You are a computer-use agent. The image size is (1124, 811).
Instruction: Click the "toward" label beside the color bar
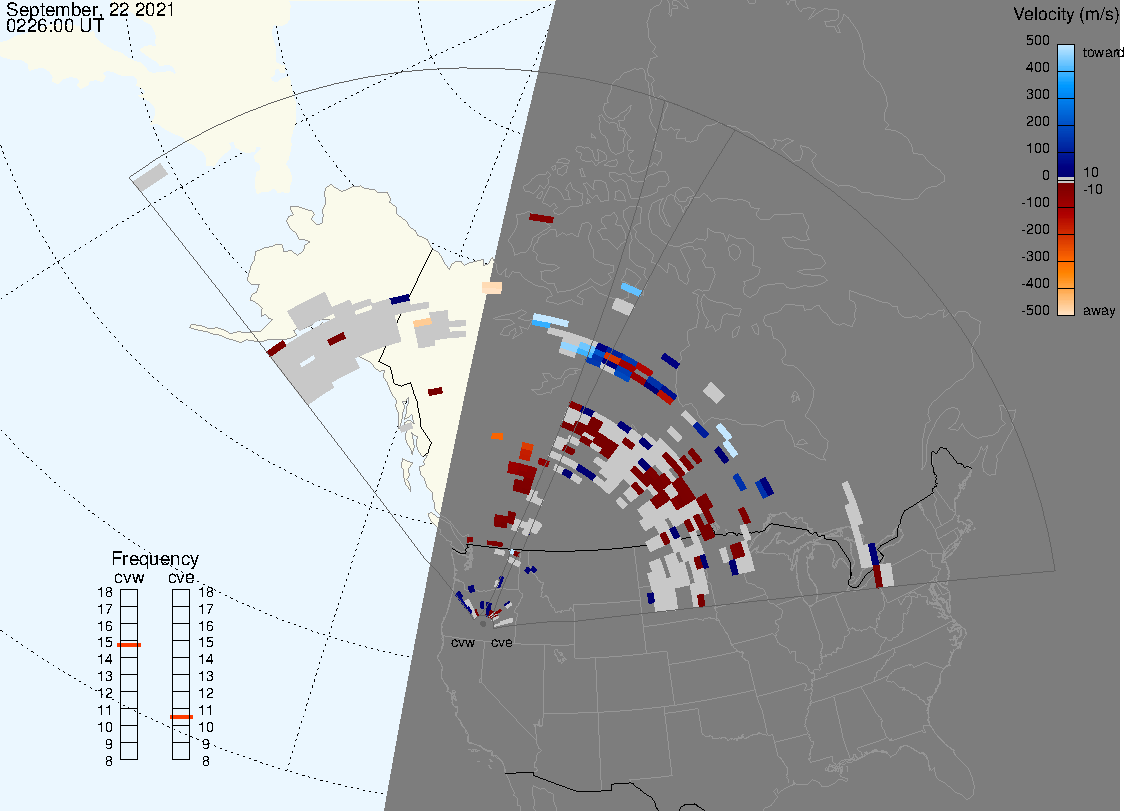tap(1102, 52)
